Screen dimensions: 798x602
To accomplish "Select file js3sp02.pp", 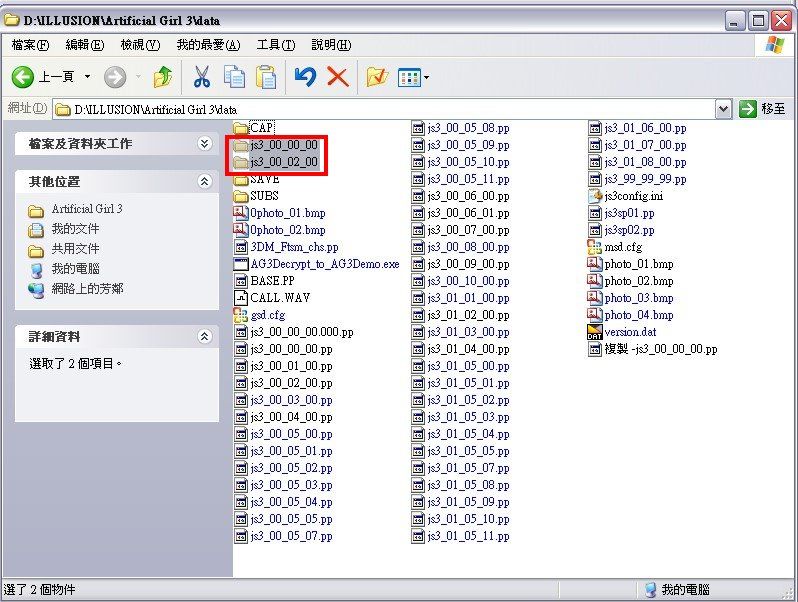I will [629, 231].
